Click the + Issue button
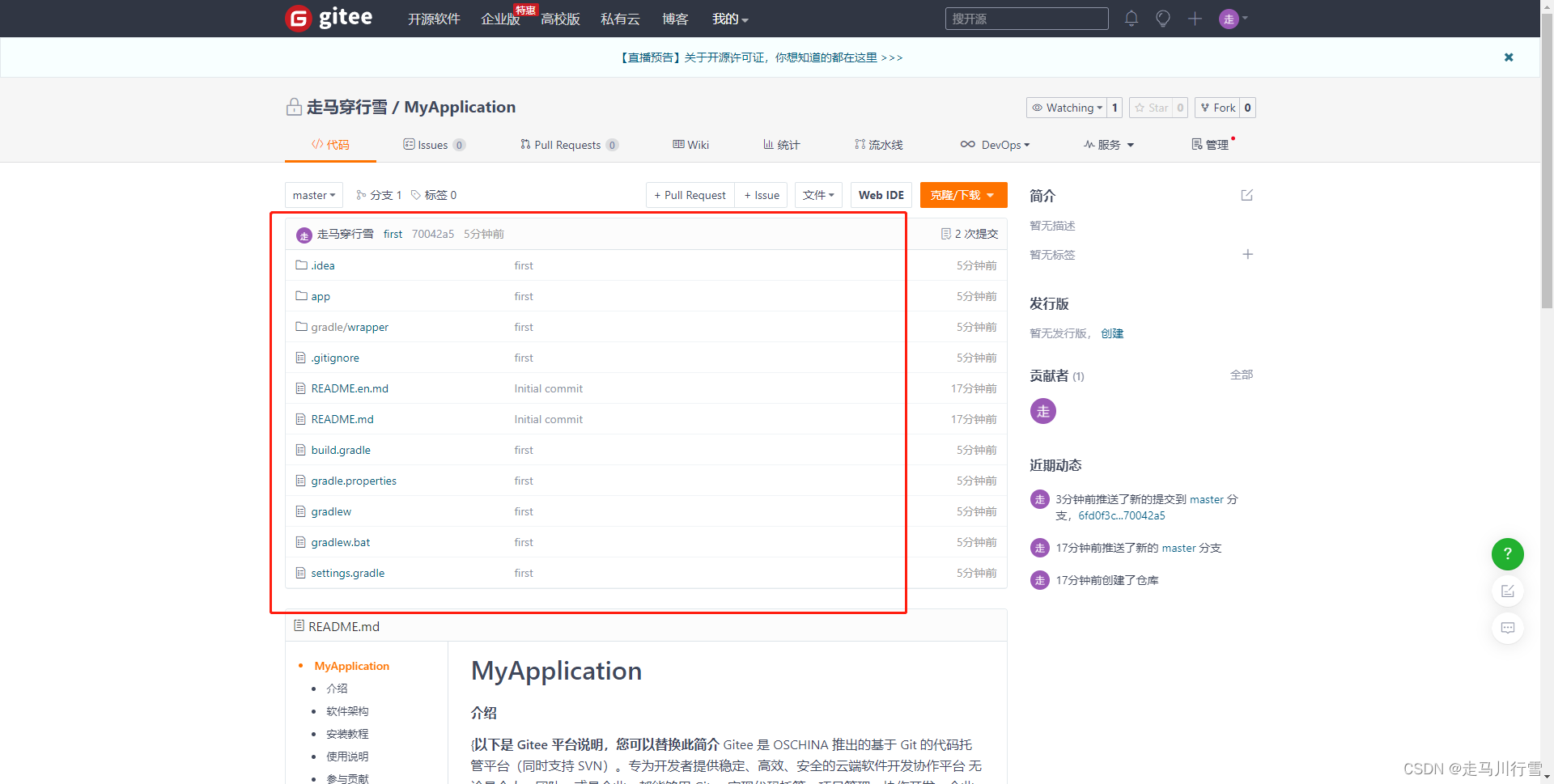 click(x=762, y=195)
